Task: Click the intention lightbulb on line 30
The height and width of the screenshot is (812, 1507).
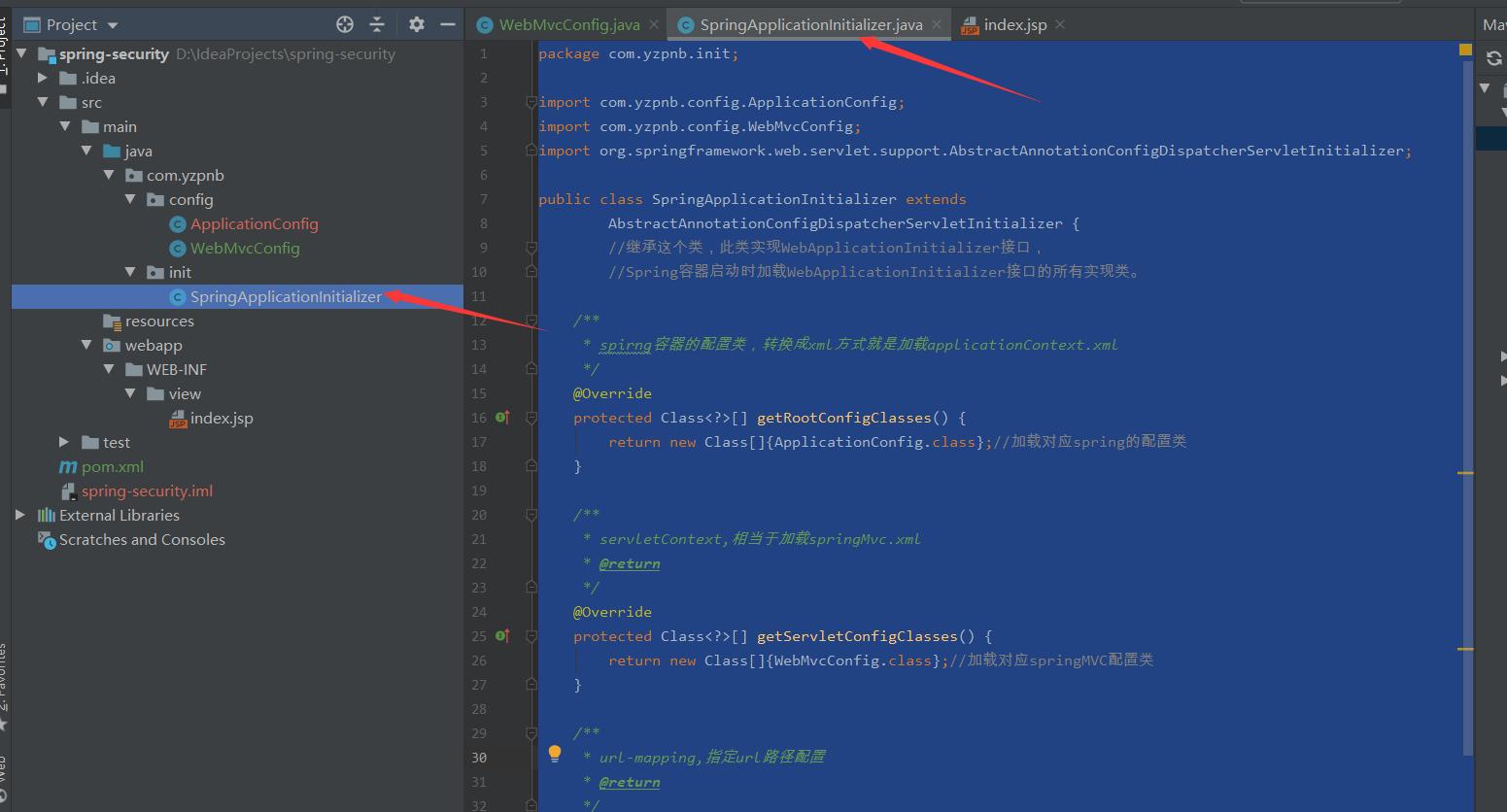Action: coord(555,753)
